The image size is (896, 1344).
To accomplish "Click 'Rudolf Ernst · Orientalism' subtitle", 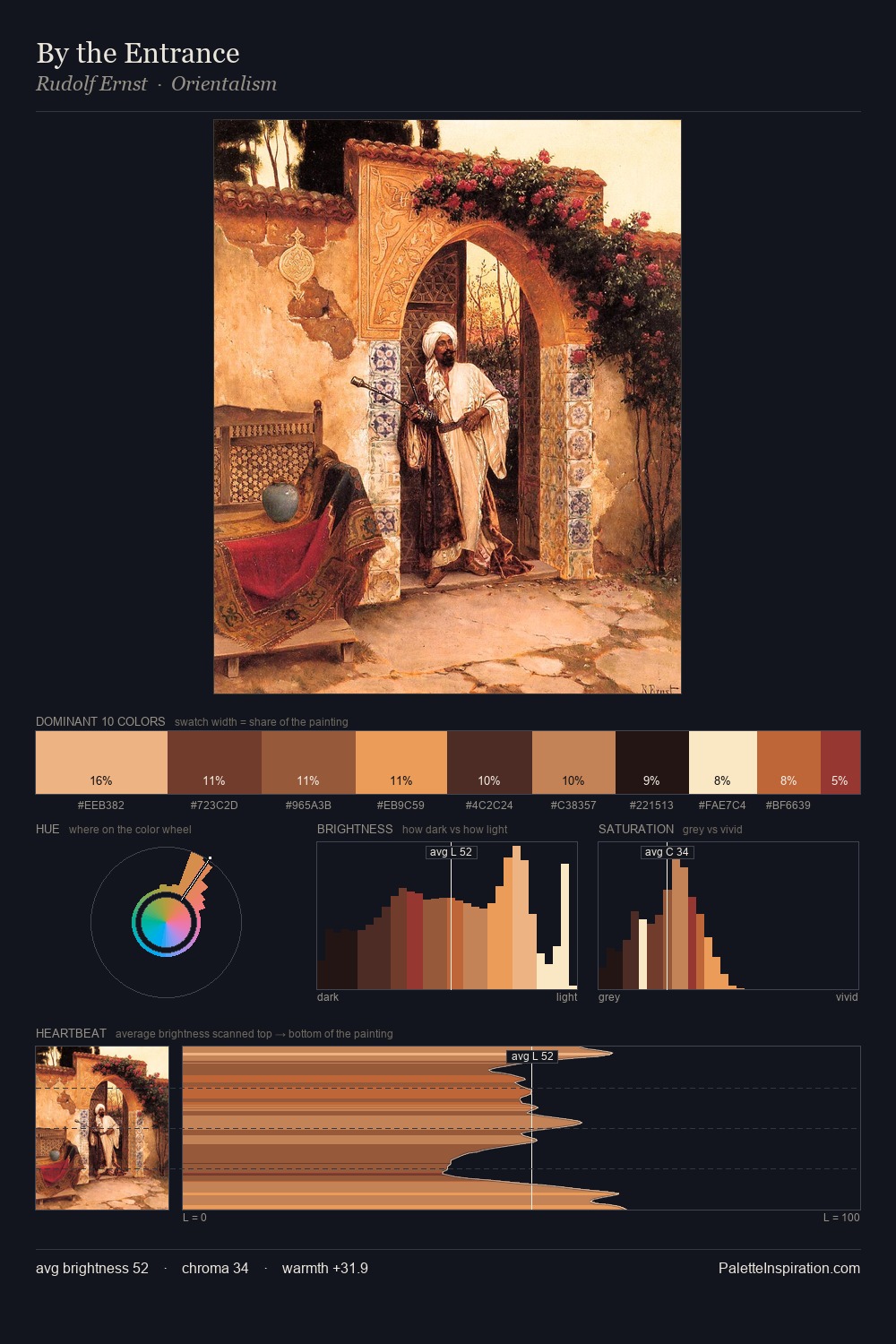I will point(156,84).
